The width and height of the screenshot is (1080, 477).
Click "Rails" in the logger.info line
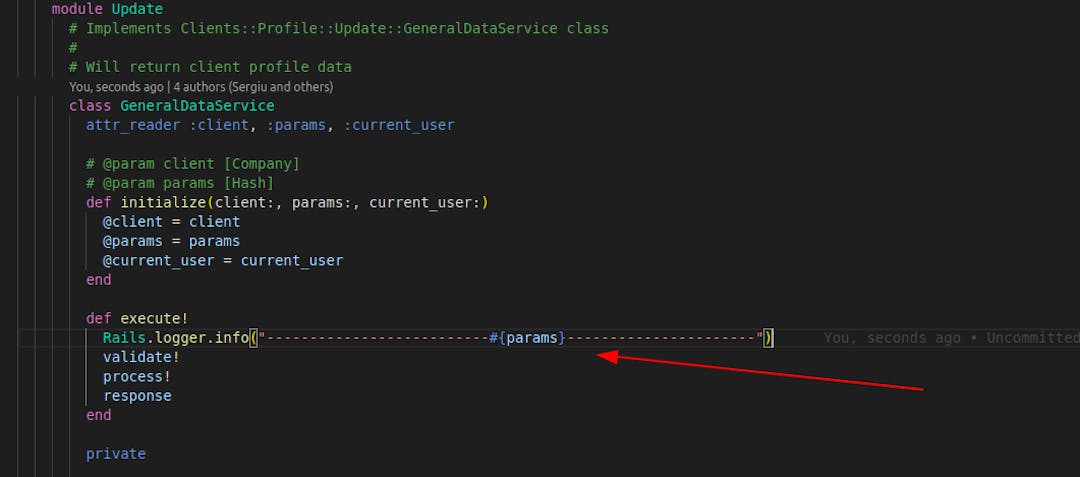[x=124, y=338]
